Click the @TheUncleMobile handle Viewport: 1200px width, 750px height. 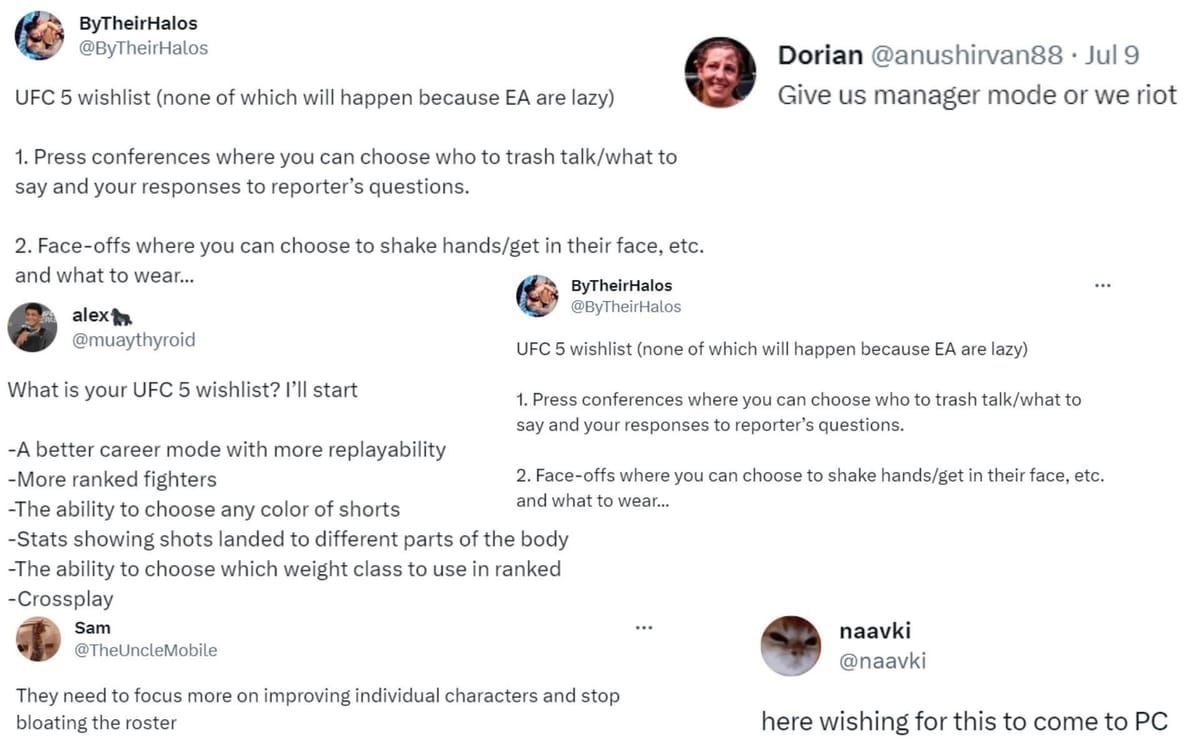[146, 650]
